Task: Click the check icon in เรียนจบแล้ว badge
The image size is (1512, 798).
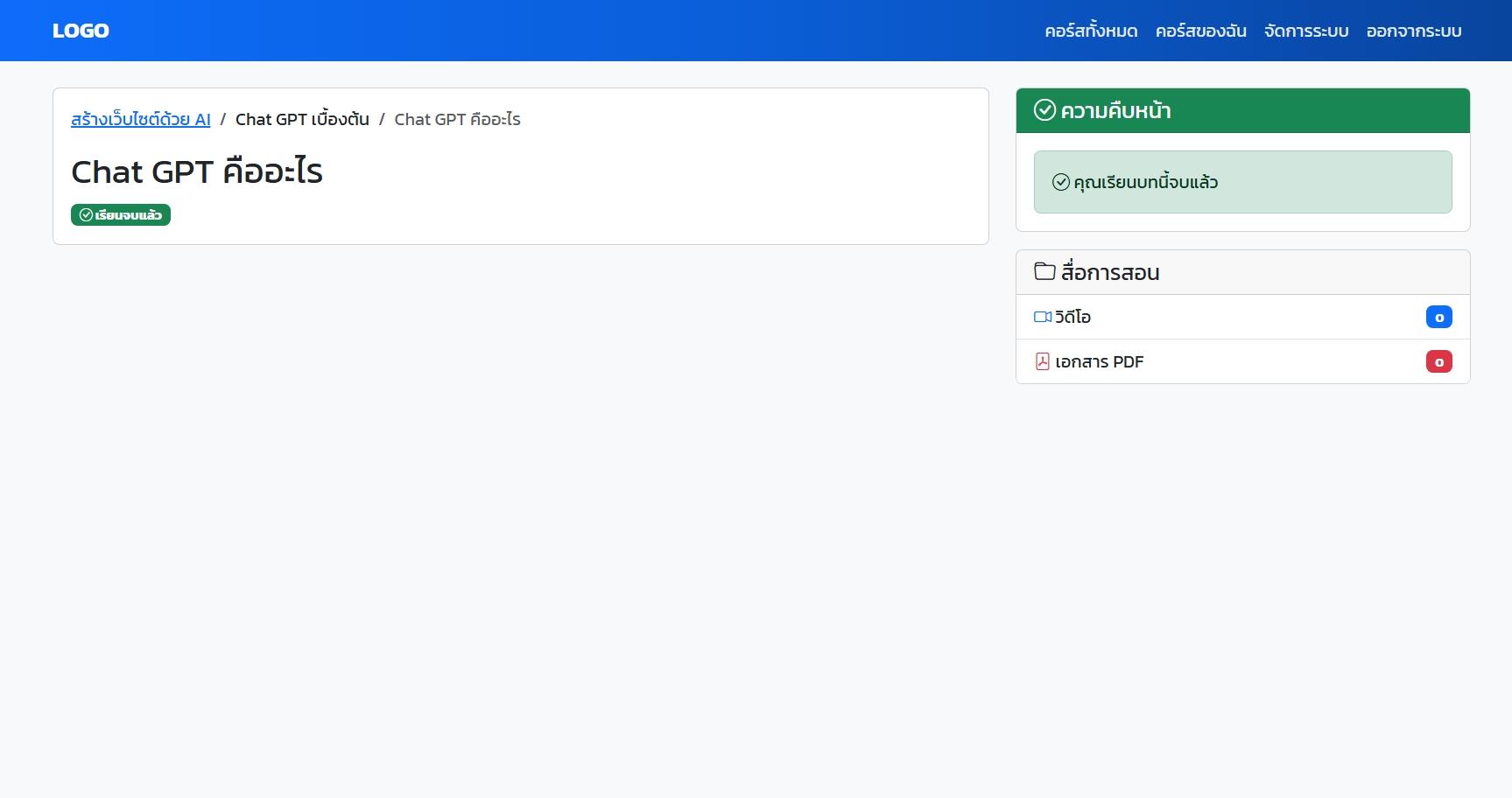Action: 86,214
